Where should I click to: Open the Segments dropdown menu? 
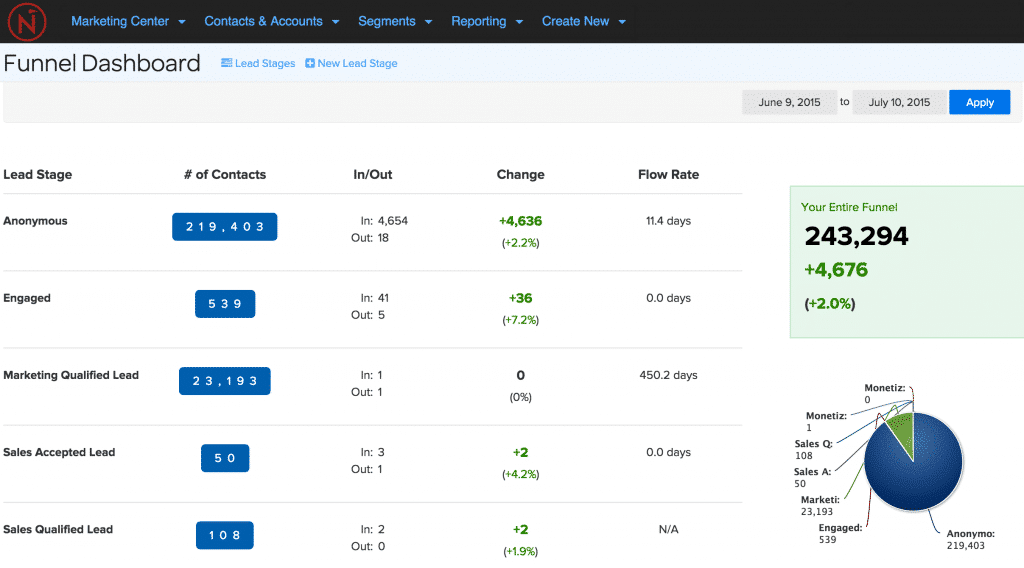point(394,21)
